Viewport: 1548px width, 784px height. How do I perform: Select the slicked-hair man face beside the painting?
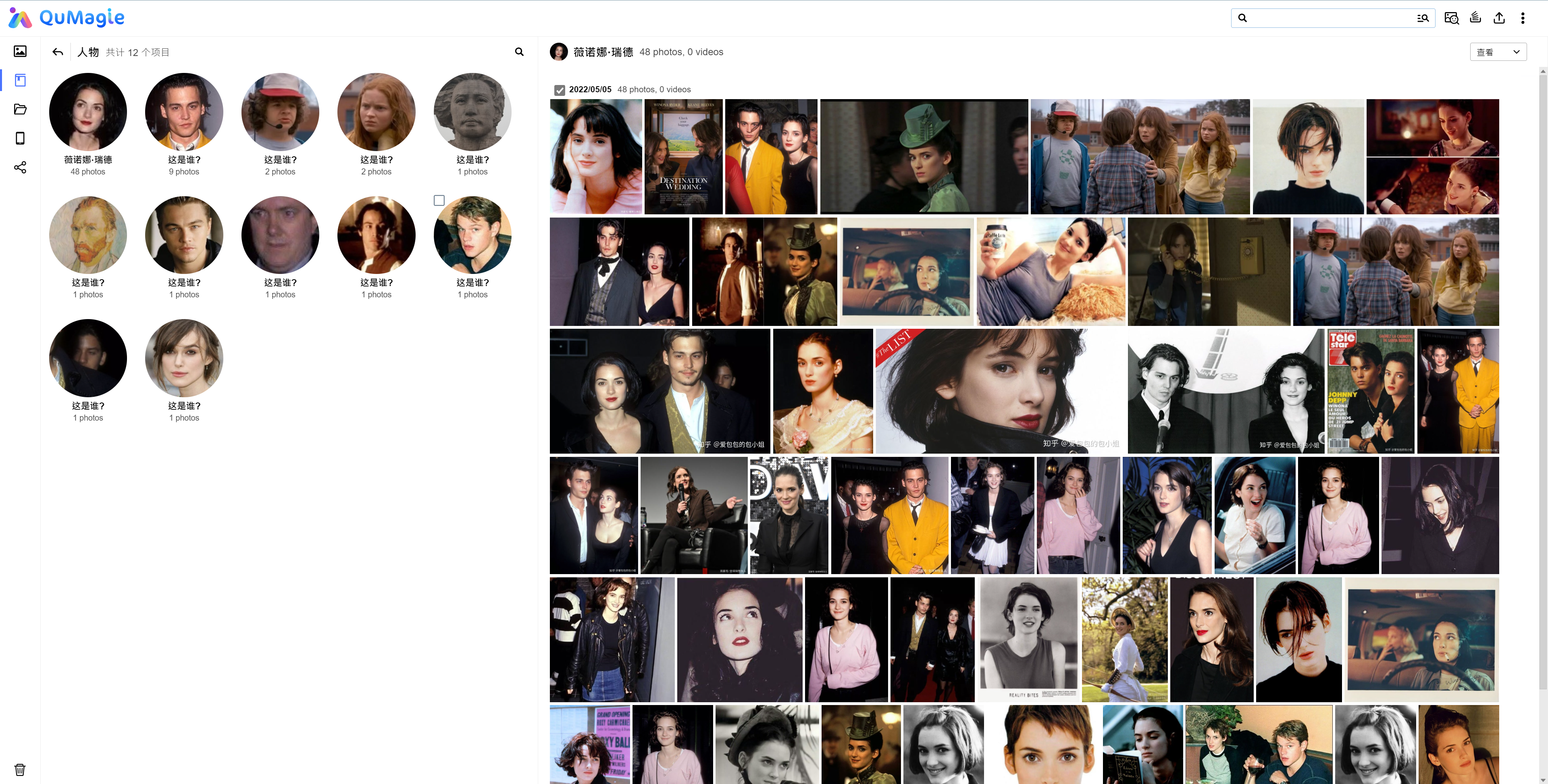pyautogui.click(x=184, y=235)
